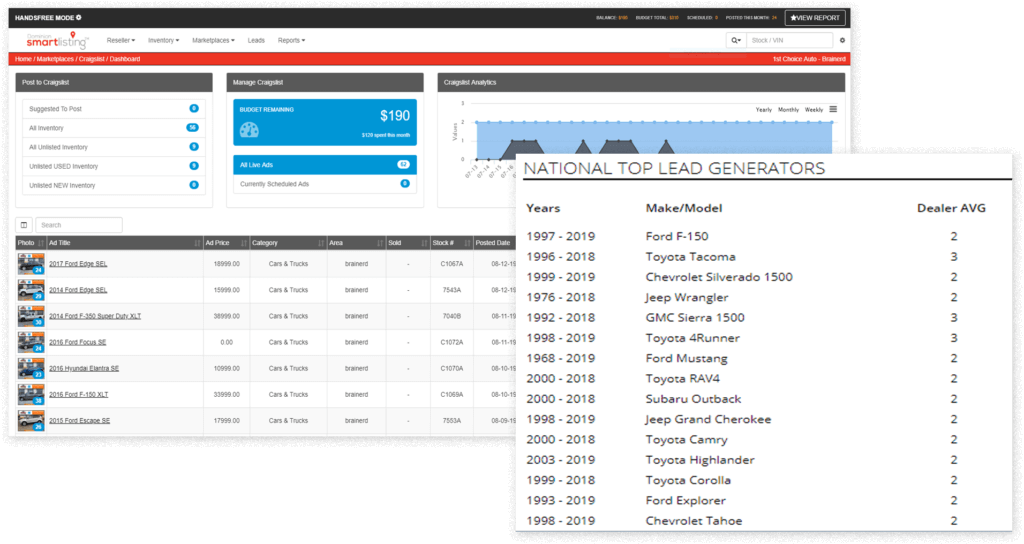This screenshot has height=544, width=1024.
Task: Sort table by Ad Price column
Action: pyautogui.click(x=244, y=243)
